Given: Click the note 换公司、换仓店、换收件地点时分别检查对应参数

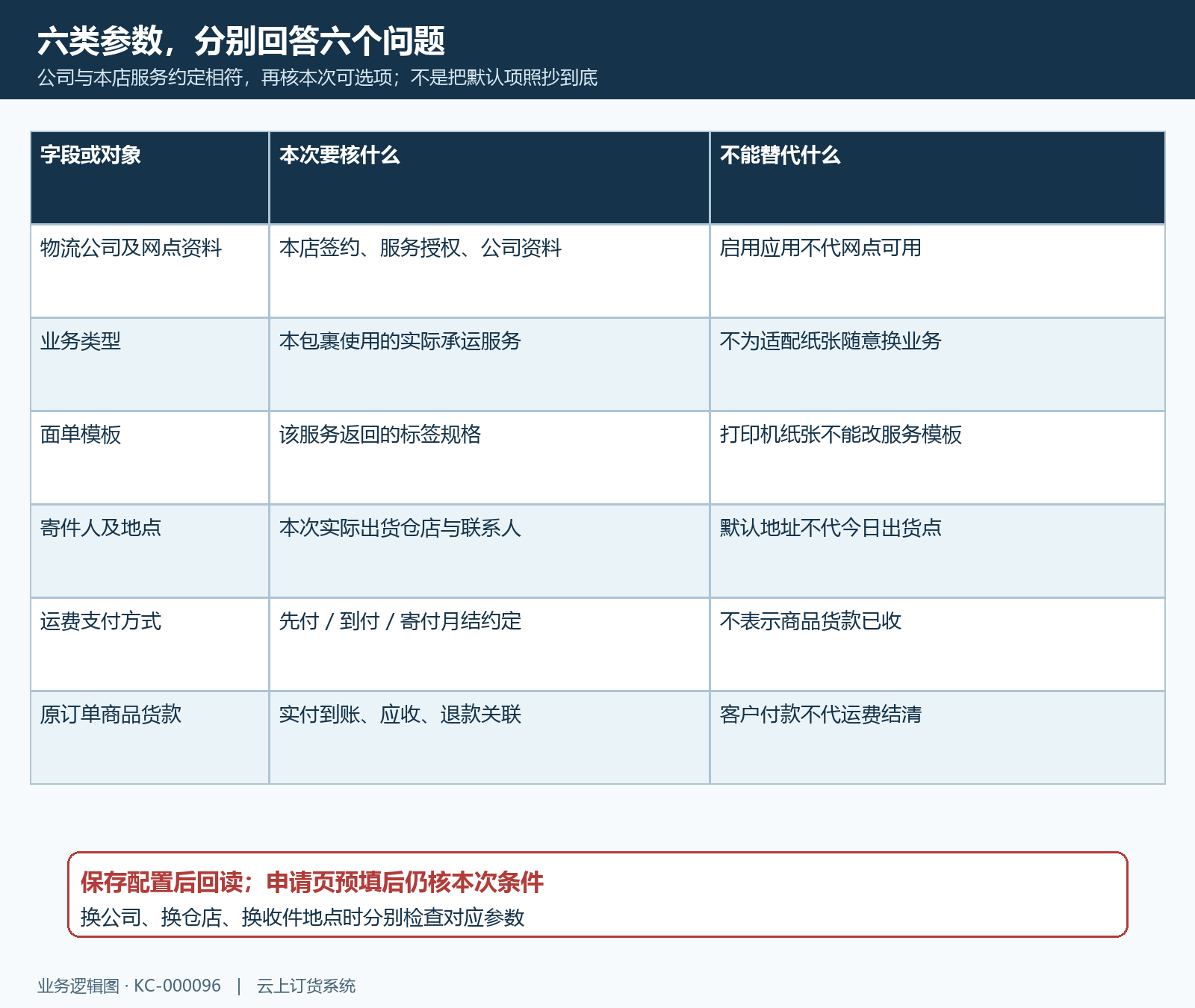Looking at the screenshot, I should point(302,918).
